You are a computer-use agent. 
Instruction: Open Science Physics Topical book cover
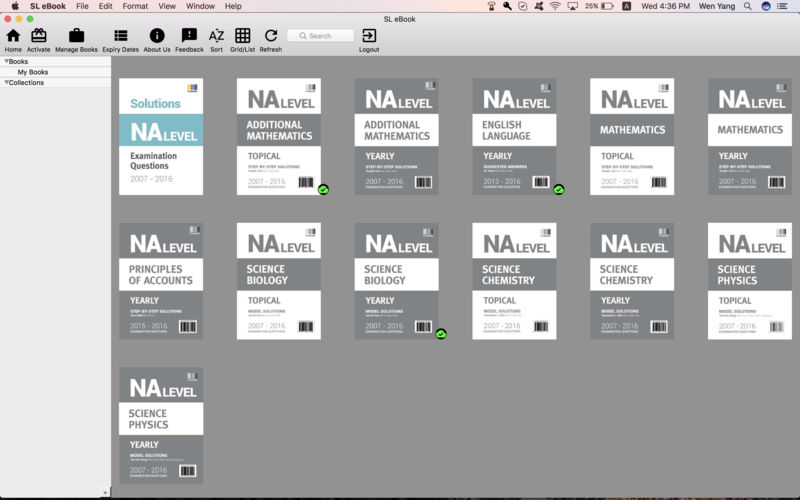click(750, 281)
